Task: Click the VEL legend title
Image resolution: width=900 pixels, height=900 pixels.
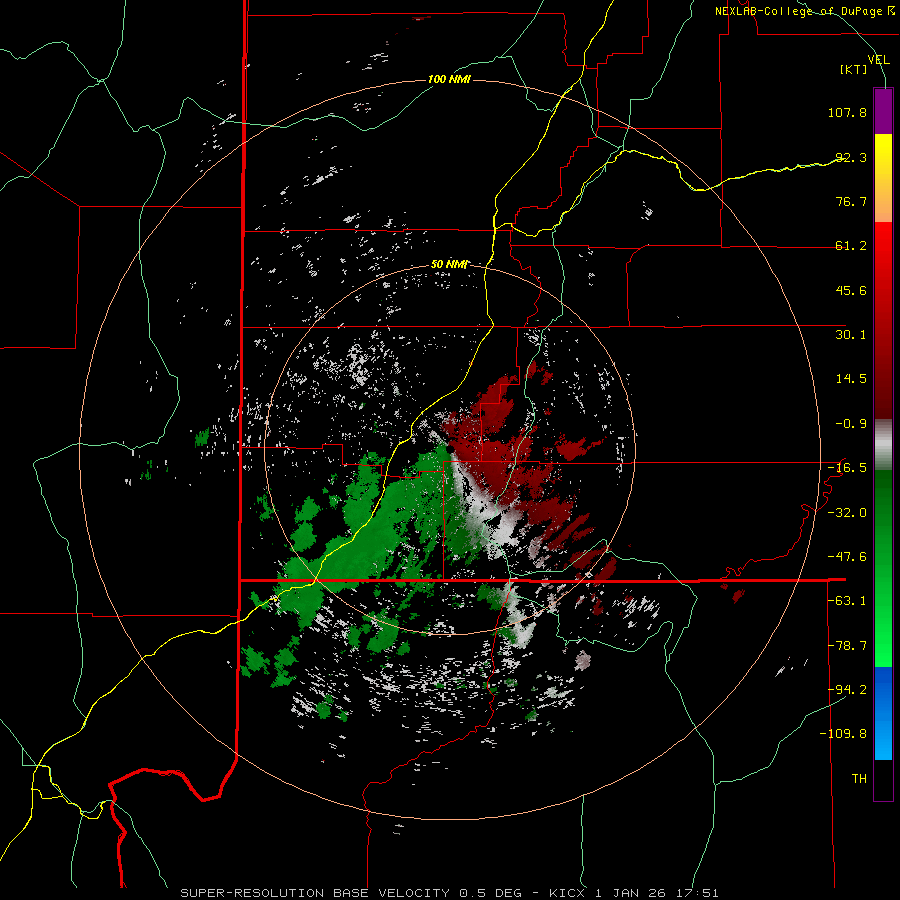Action: pos(878,60)
